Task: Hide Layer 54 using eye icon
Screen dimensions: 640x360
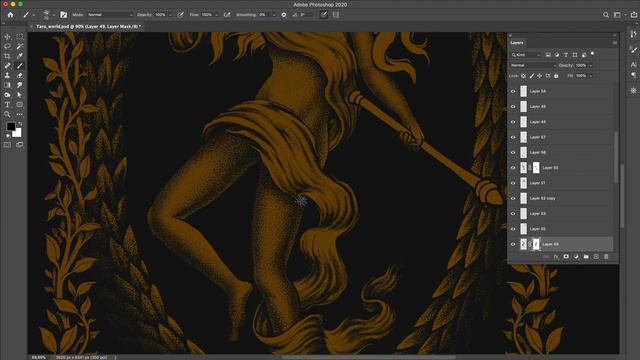Action: pos(513,91)
